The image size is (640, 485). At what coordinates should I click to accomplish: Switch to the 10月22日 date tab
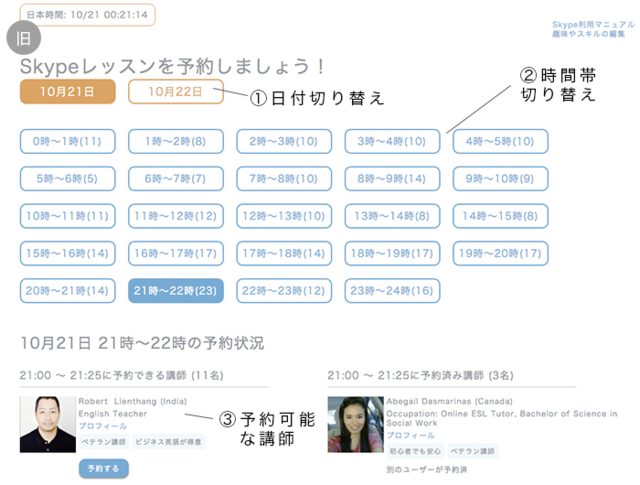(175, 92)
